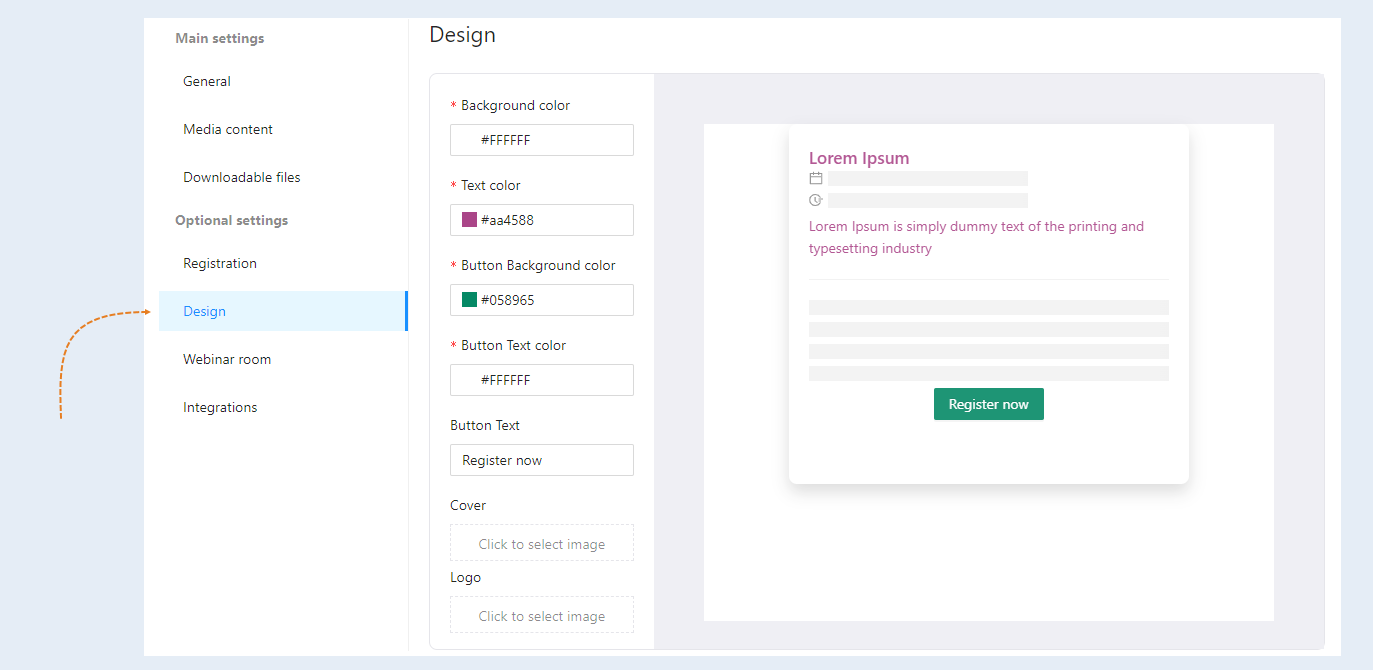
Task: Click the Background color input field
Action: [x=542, y=140]
